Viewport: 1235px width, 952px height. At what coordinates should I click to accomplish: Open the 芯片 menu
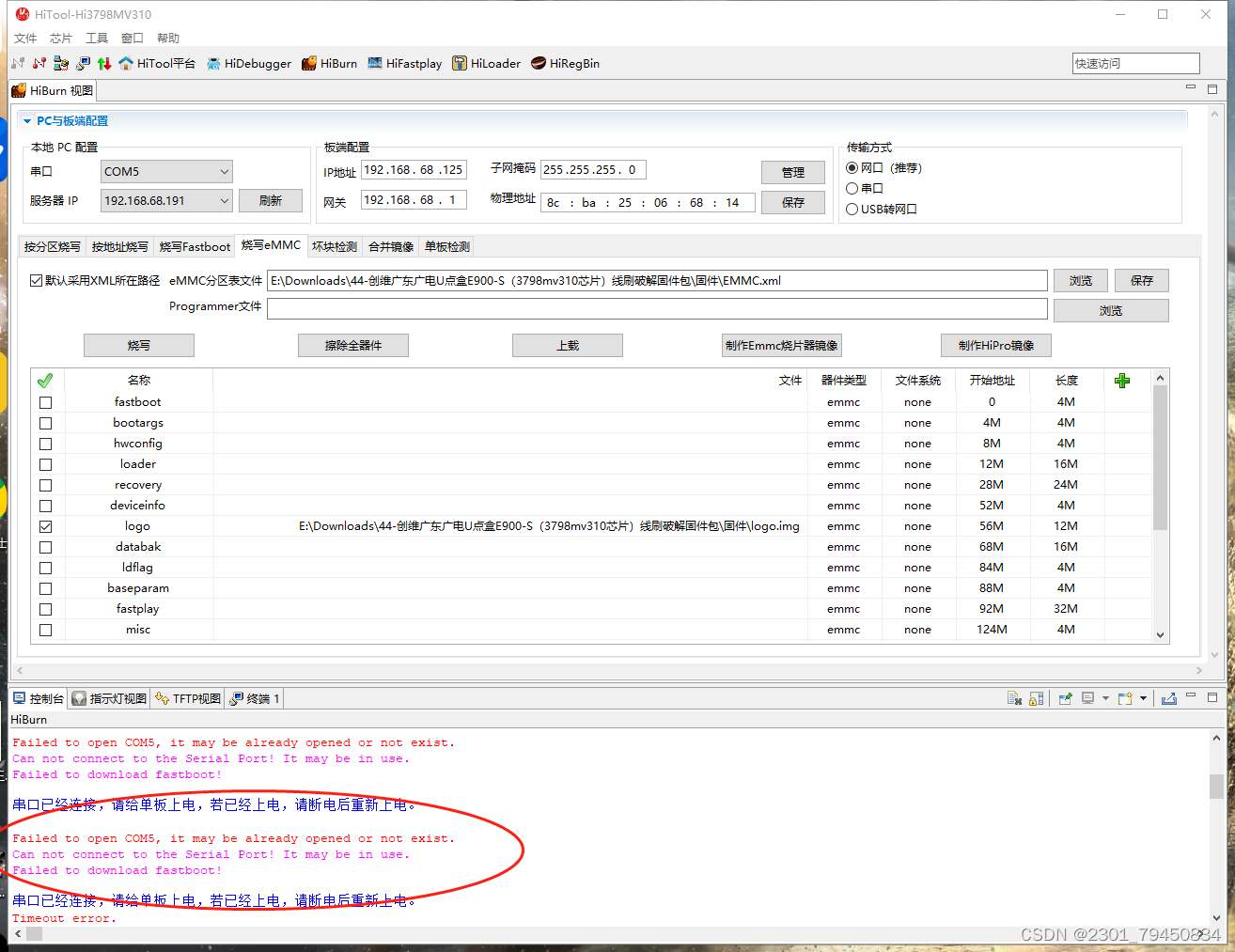[61, 38]
